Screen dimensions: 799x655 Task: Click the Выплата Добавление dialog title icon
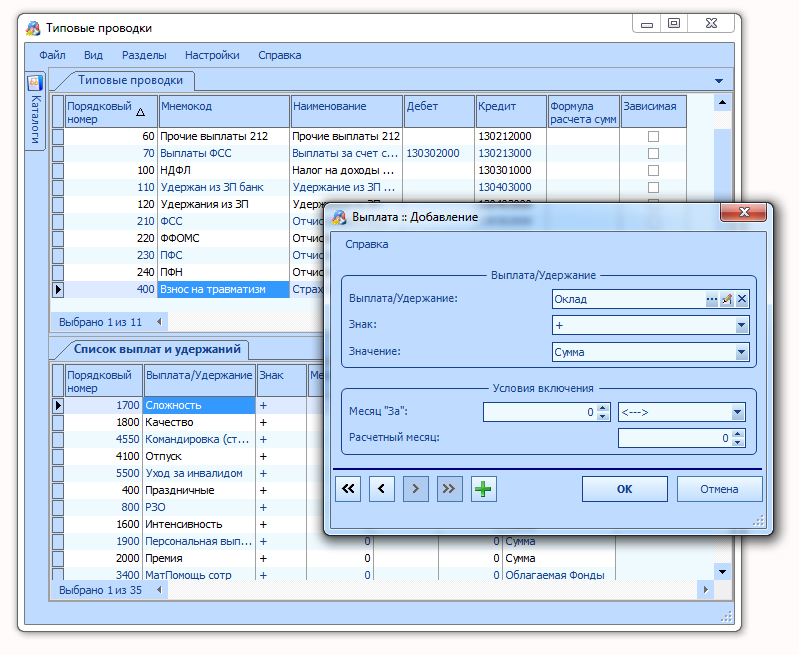(x=339, y=217)
